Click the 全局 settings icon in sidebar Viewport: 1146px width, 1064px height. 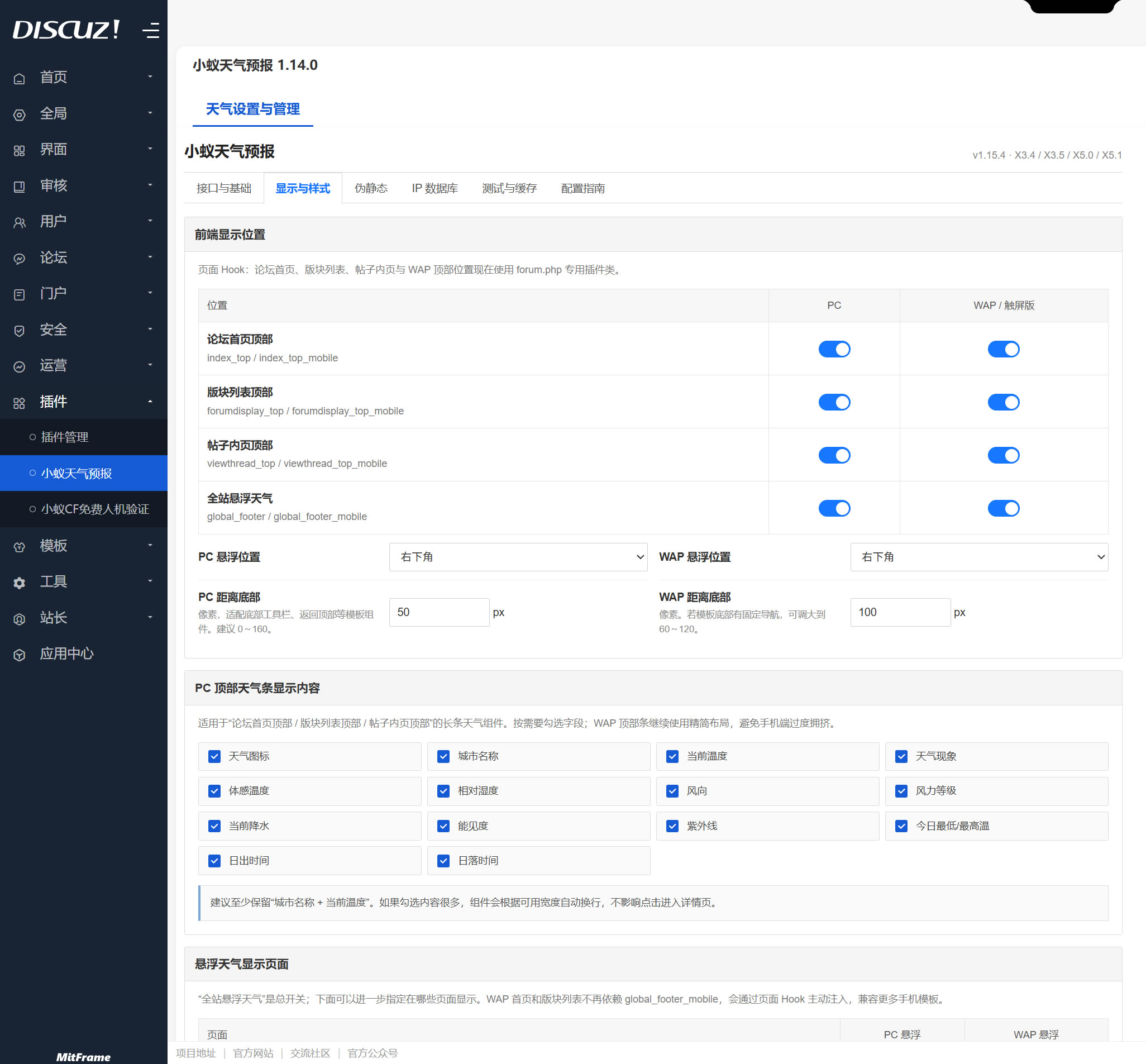[20, 114]
